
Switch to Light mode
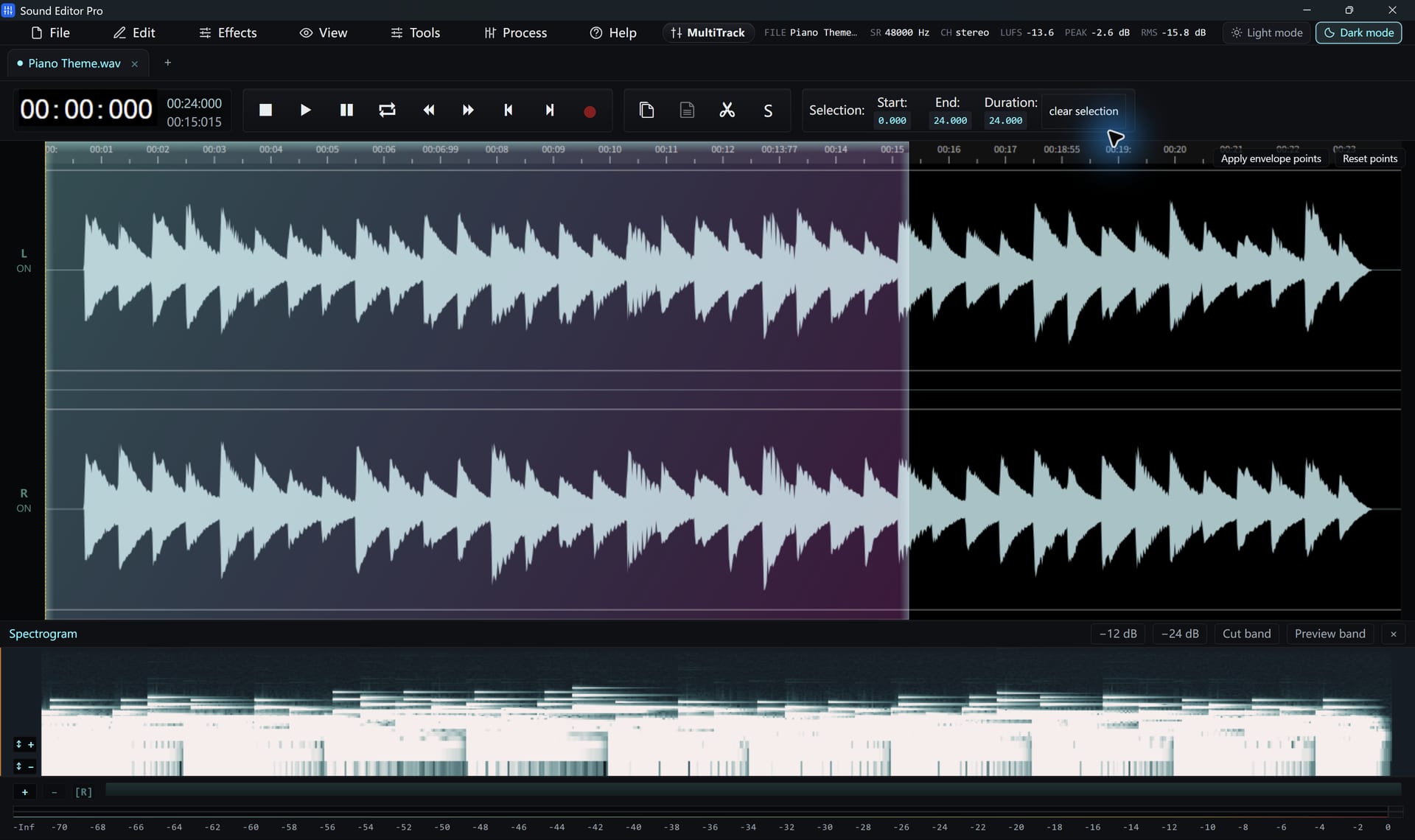tap(1267, 32)
